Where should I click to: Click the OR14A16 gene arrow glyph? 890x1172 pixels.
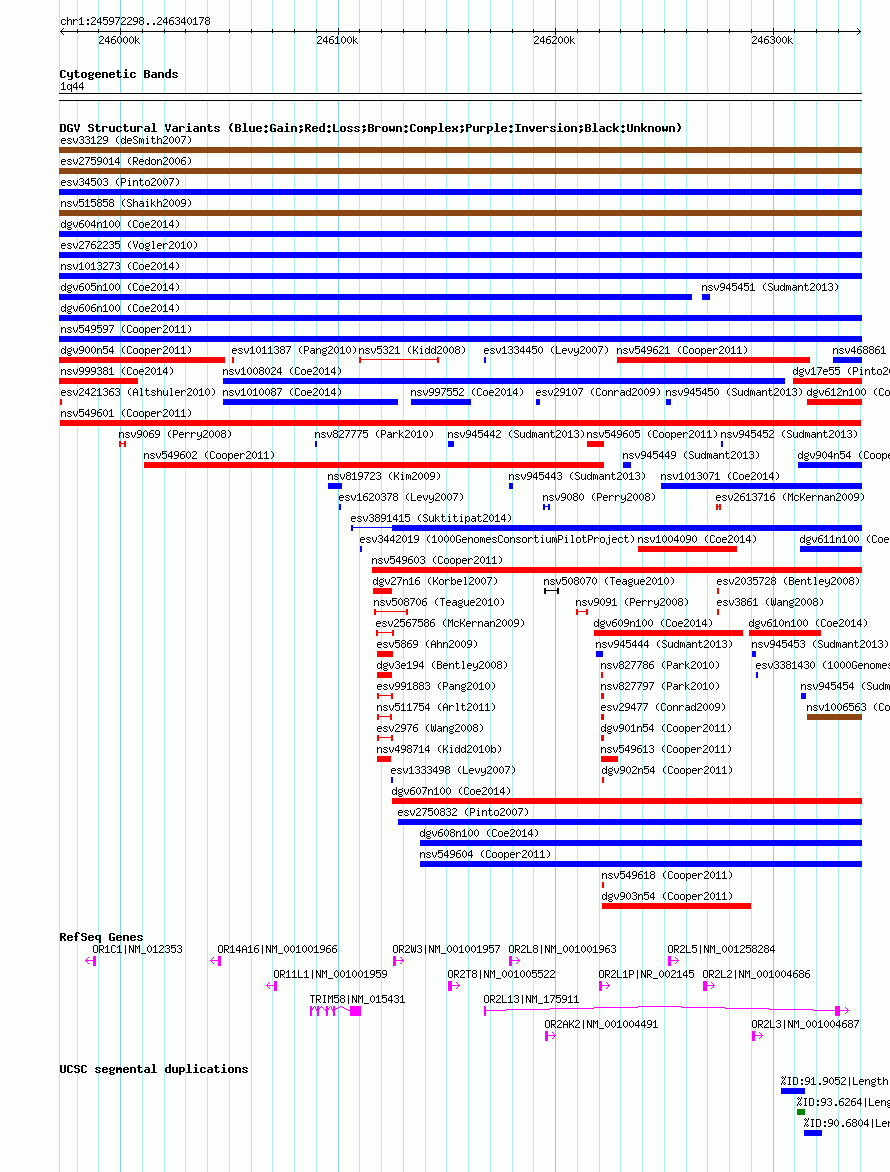click(216, 960)
